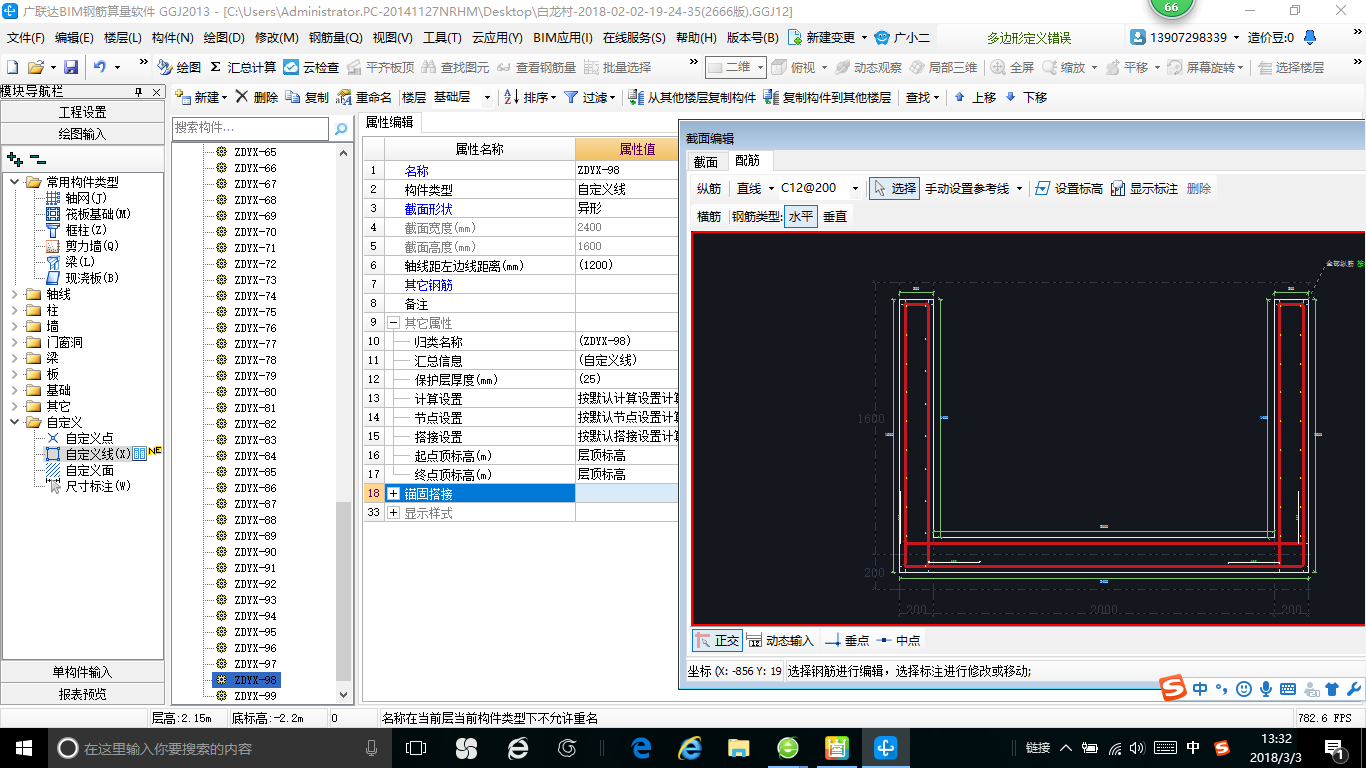The height and width of the screenshot is (768, 1366).
Task: Rename component with 重命名
Action: click(x=364, y=97)
